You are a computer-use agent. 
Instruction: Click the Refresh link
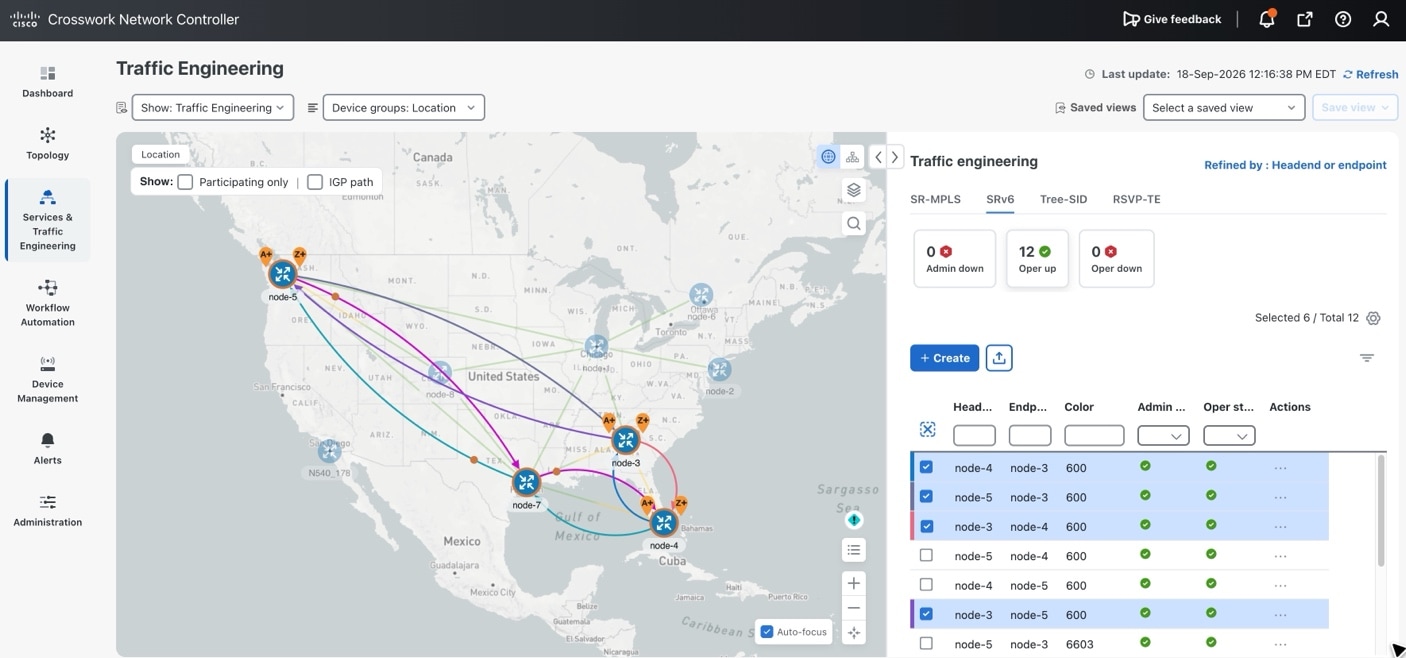[1370, 74]
